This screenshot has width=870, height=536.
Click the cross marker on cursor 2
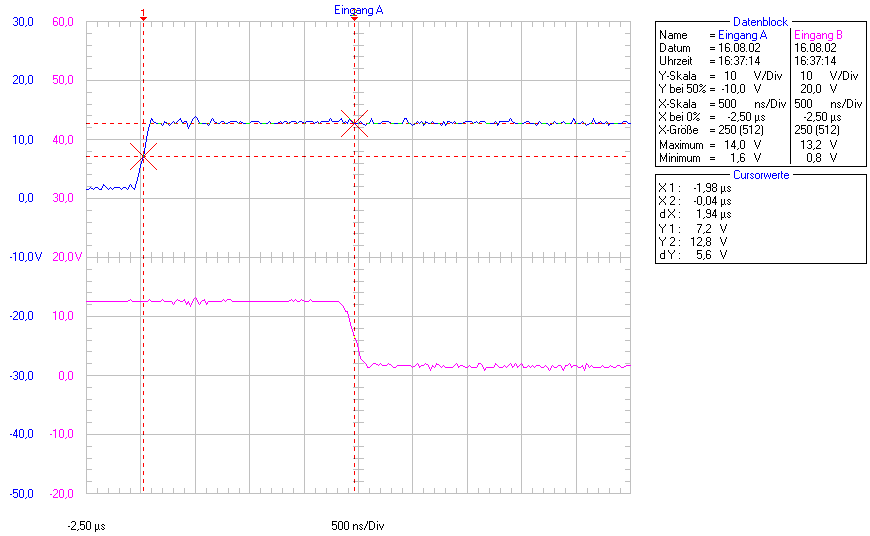tap(355, 123)
